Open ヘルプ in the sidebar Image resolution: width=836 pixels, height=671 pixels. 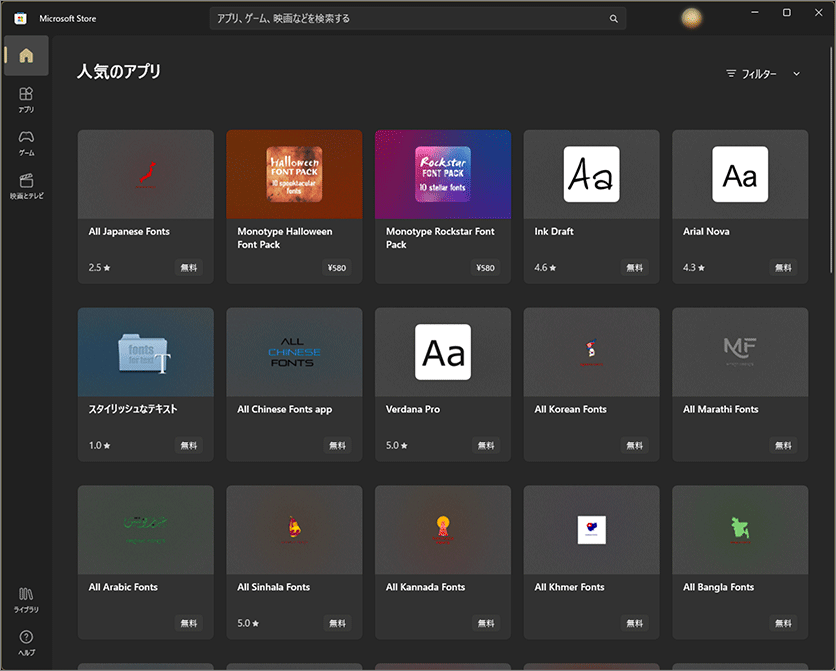pyautogui.click(x=26, y=643)
